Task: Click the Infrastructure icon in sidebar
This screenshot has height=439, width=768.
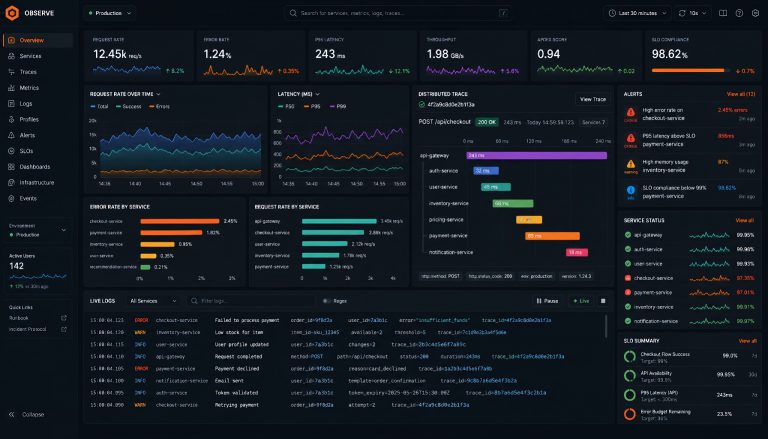Action: pos(11,182)
